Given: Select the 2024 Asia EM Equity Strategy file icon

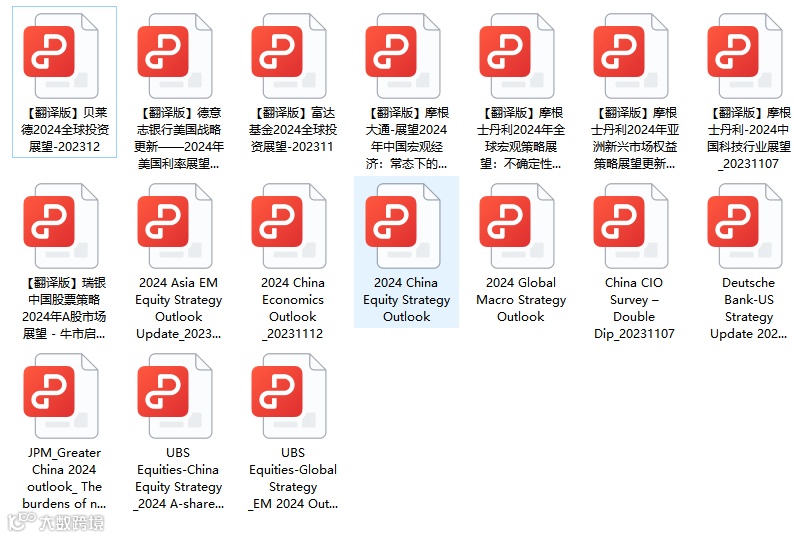Looking at the screenshot, I should (x=175, y=226).
